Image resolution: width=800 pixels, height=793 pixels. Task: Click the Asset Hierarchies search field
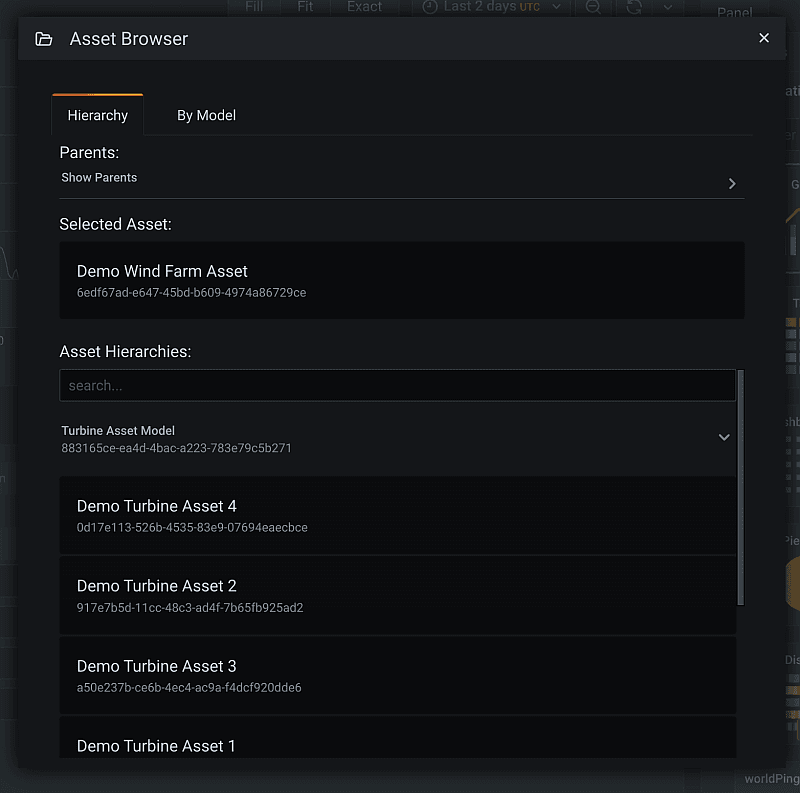tap(397, 386)
